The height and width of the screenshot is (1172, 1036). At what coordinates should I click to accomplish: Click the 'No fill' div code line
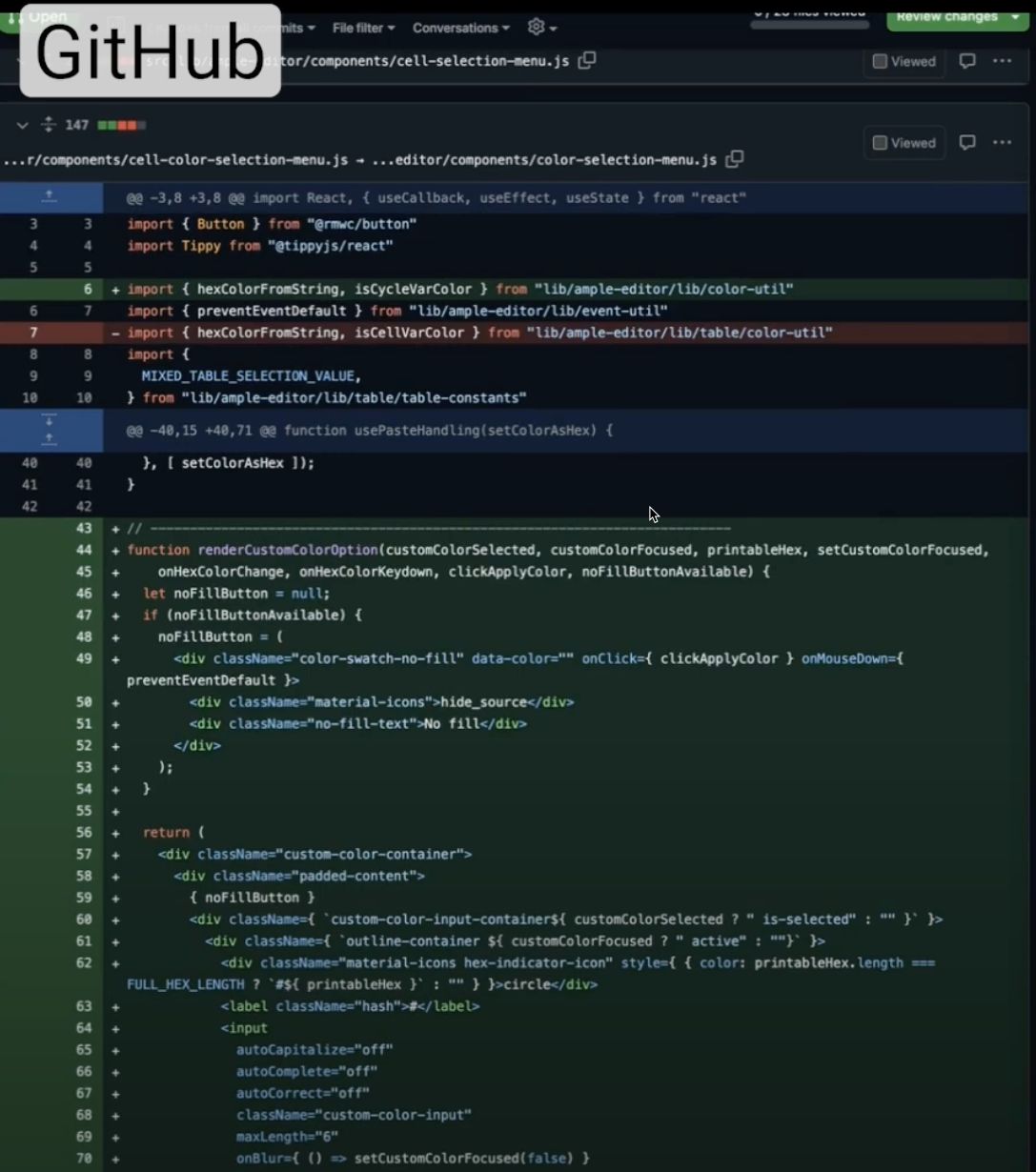(x=357, y=724)
